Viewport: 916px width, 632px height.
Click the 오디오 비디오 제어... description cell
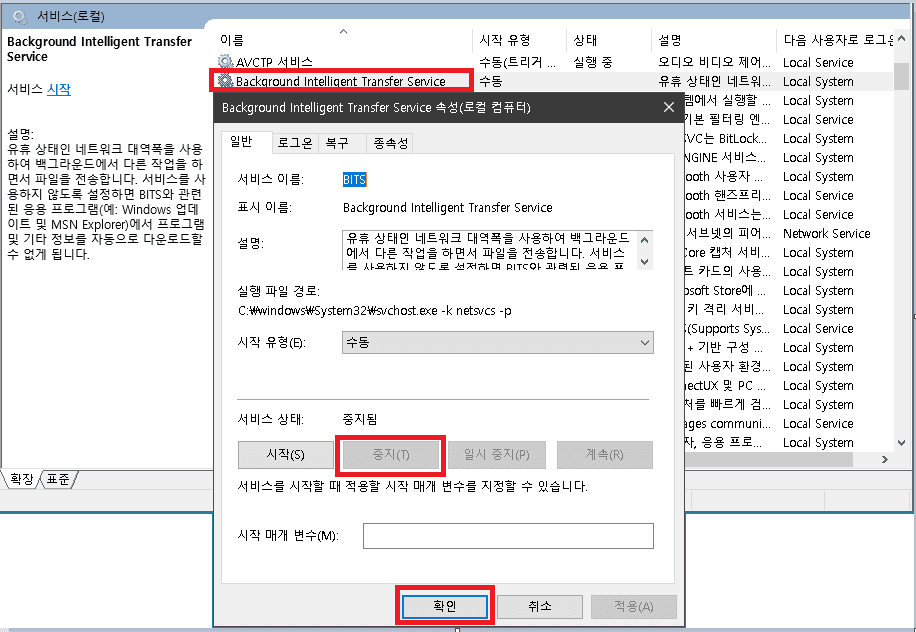[714, 62]
